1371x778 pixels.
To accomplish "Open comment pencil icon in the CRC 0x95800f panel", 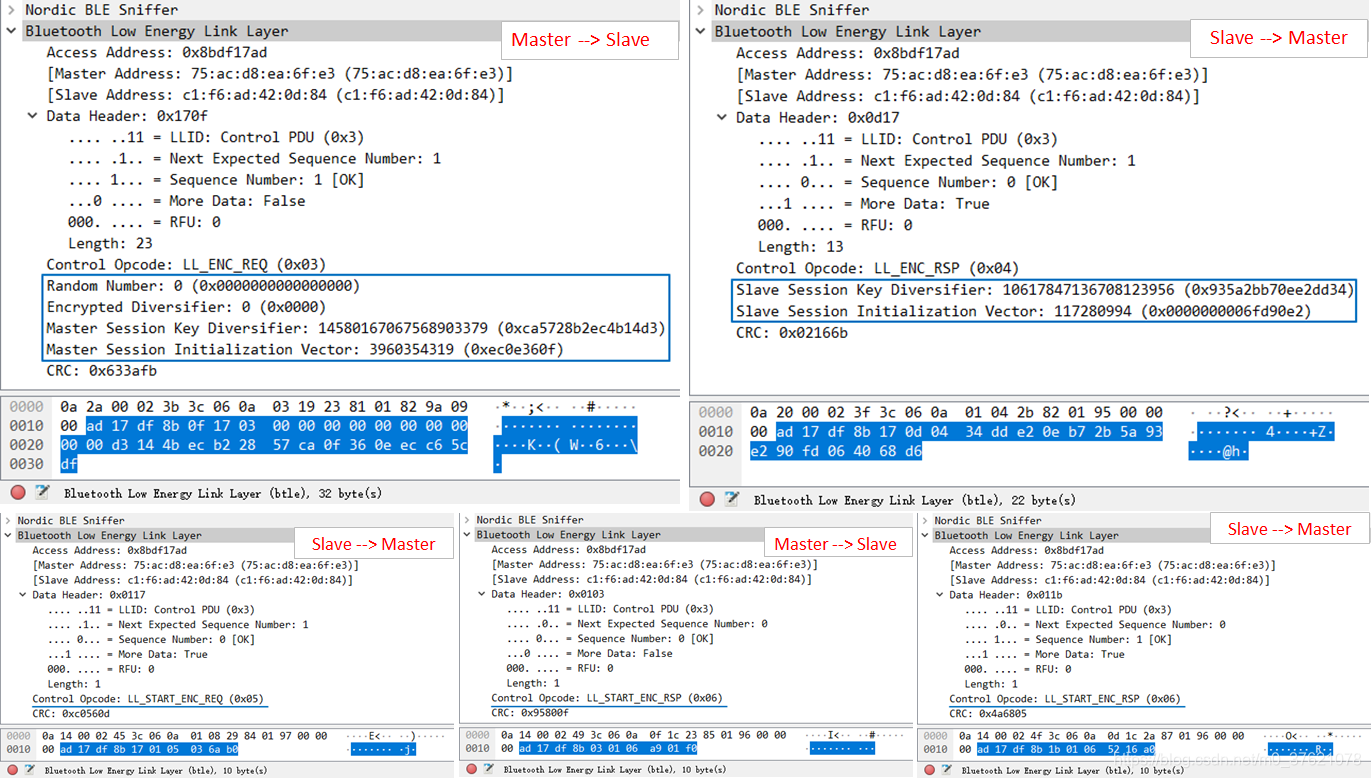I will pos(487,769).
